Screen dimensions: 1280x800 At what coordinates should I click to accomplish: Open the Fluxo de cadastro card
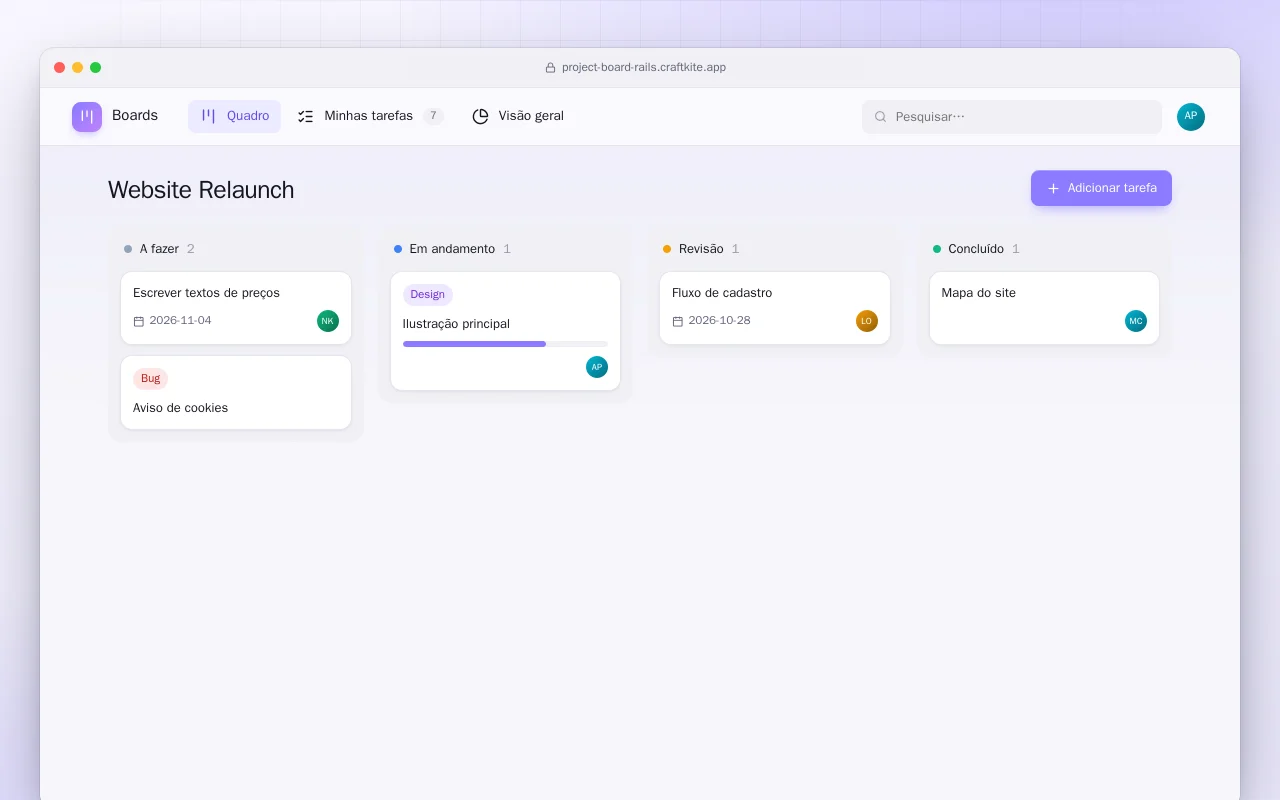[x=775, y=308]
